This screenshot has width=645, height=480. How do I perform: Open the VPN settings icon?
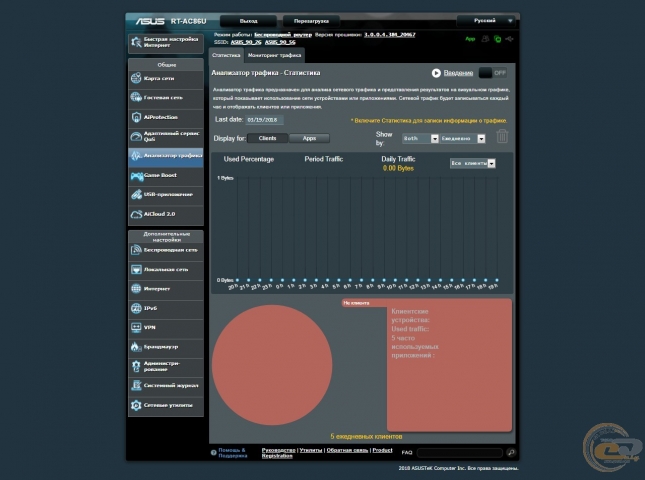(x=136, y=327)
